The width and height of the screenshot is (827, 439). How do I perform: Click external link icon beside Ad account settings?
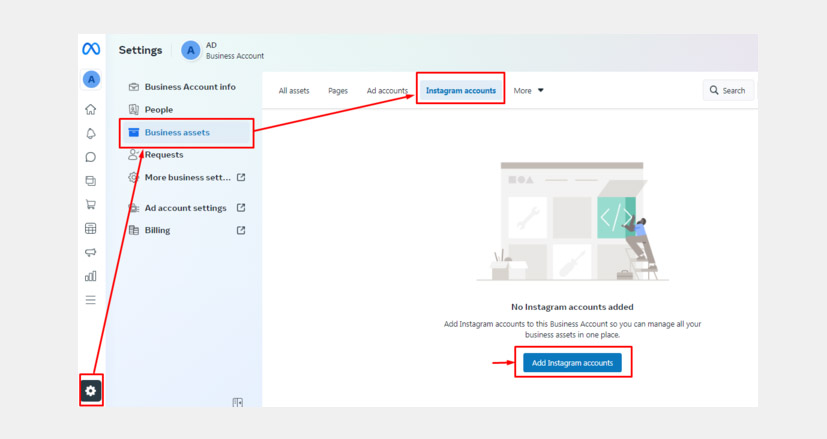pyautogui.click(x=241, y=208)
